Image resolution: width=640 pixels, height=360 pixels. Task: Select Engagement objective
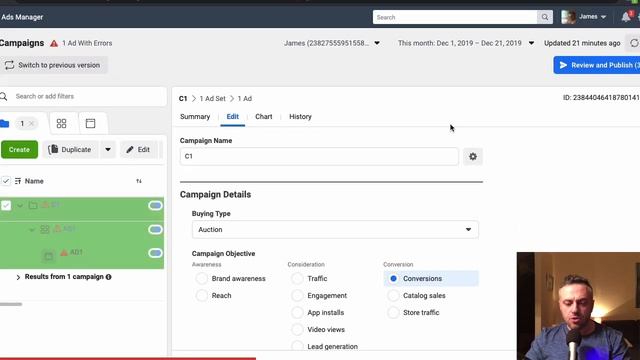tap(297, 296)
